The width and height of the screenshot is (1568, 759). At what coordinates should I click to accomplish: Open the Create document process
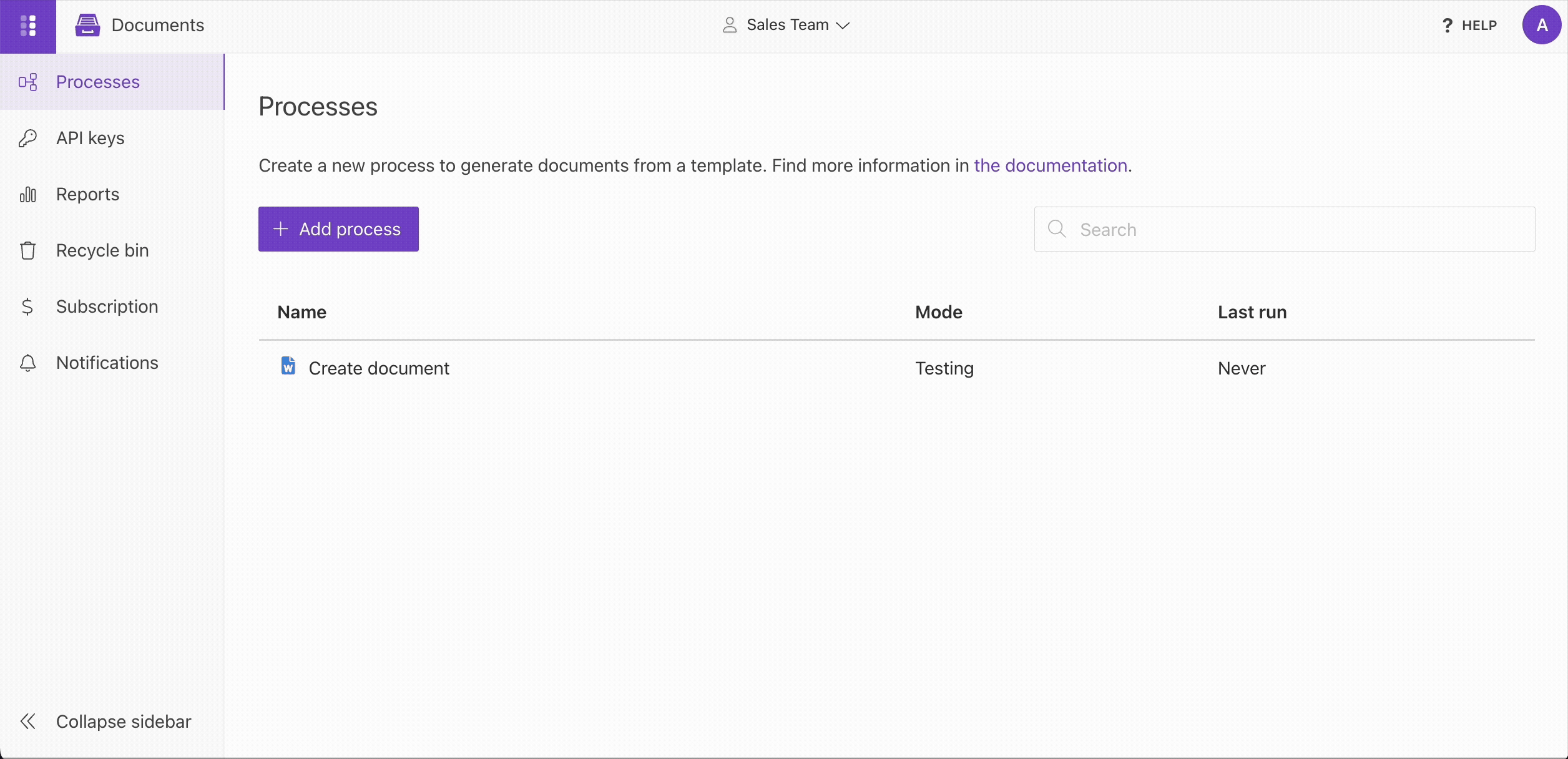pyautogui.click(x=379, y=368)
